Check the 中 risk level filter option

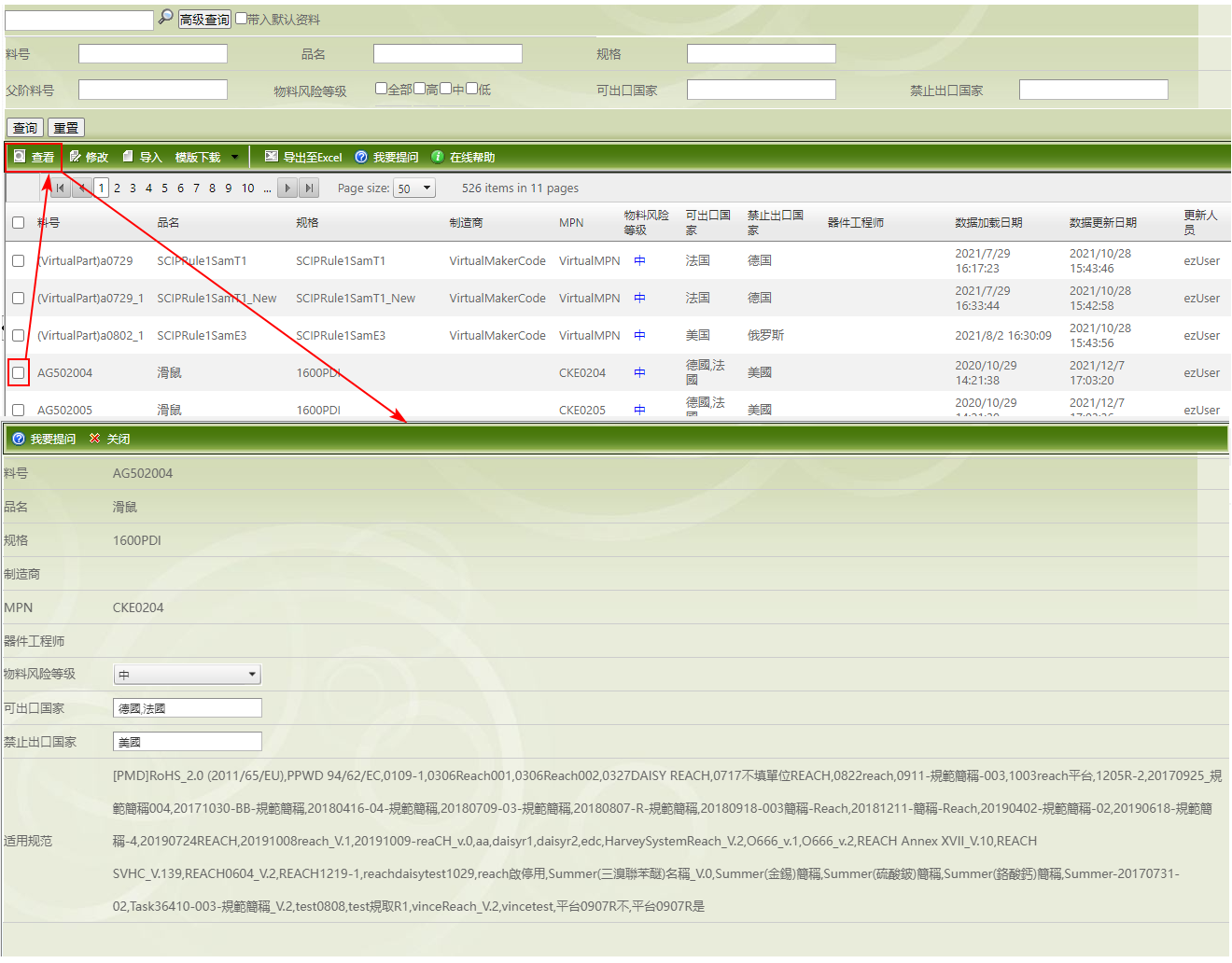point(446,89)
